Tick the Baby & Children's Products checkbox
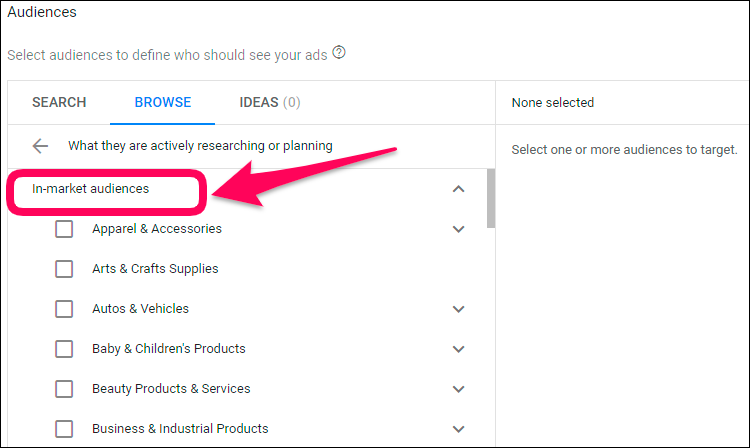 click(64, 349)
